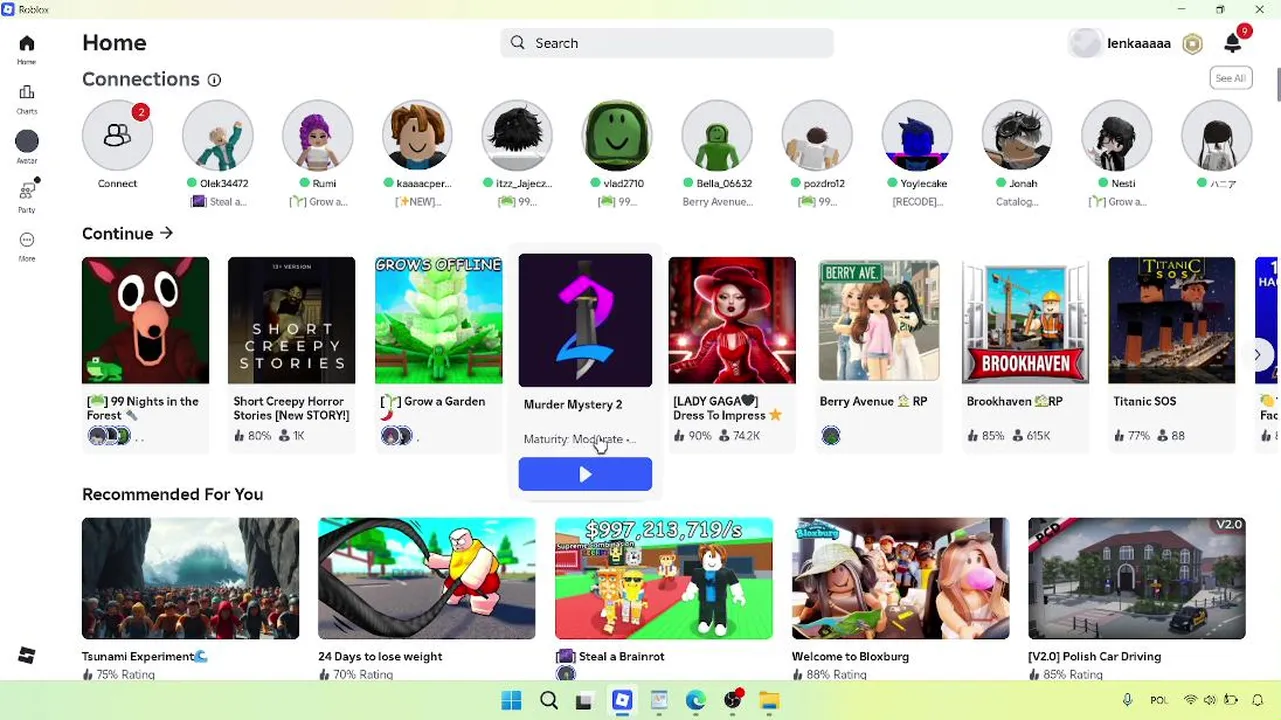Open Nesti's avatar
Viewport: 1281px width, 720px height.
point(1117,136)
